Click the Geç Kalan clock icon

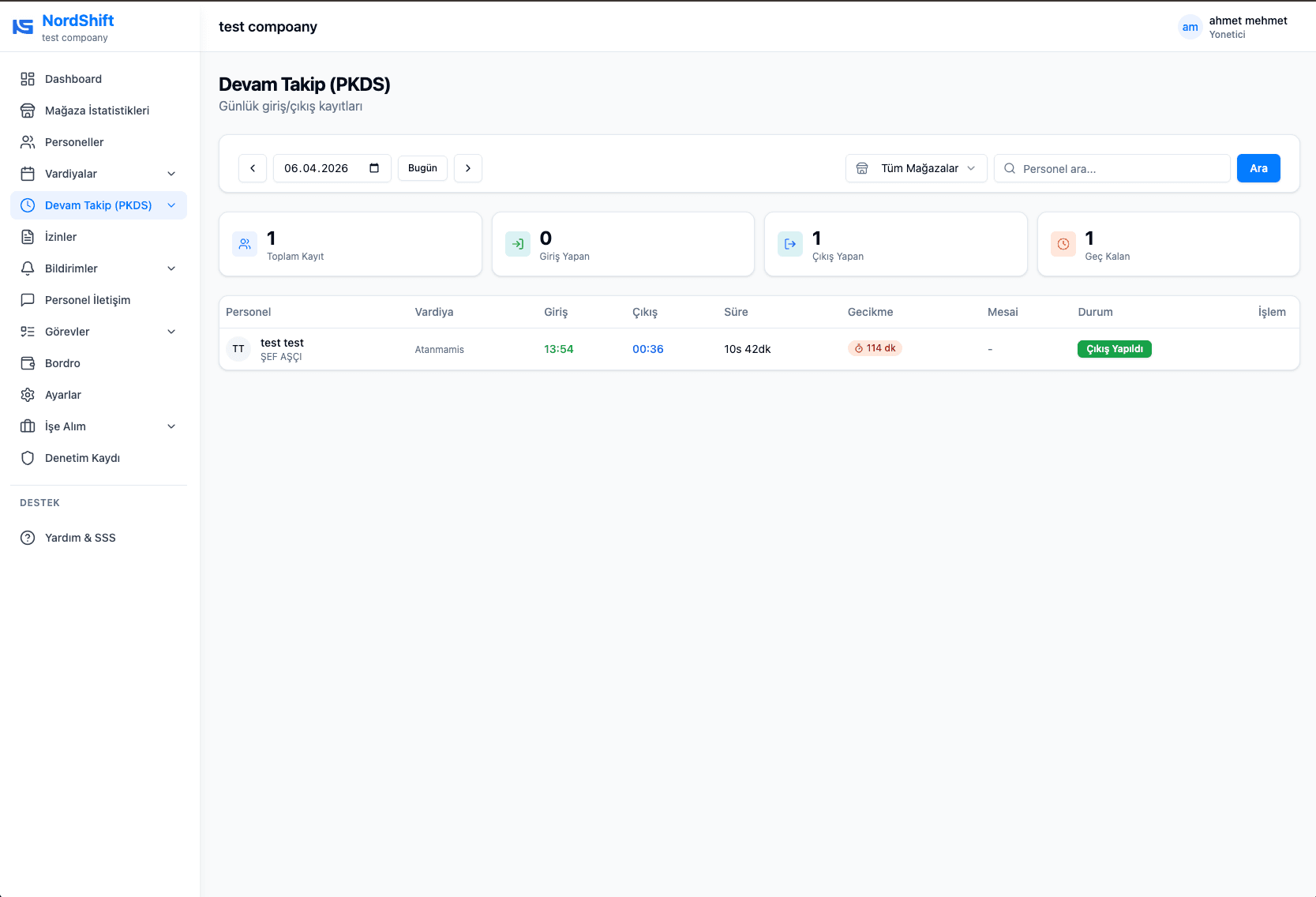pyautogui.click(x=1063, y=244)
